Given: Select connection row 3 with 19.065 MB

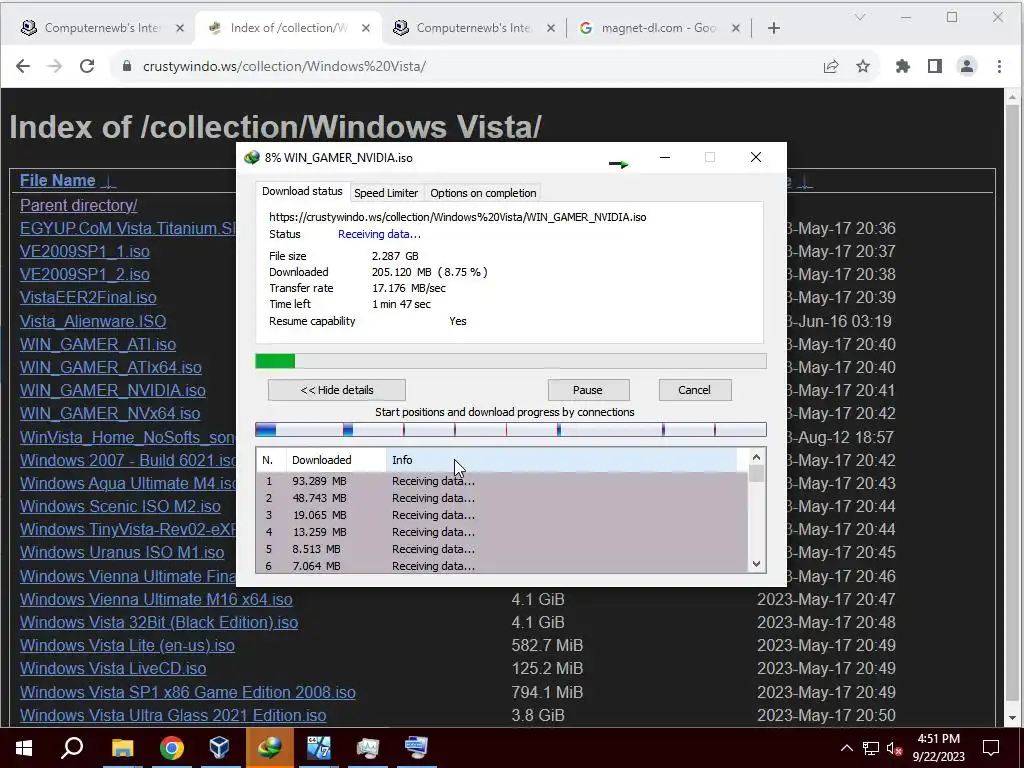Looking at the screenshot, I should (x=502, y=515).
